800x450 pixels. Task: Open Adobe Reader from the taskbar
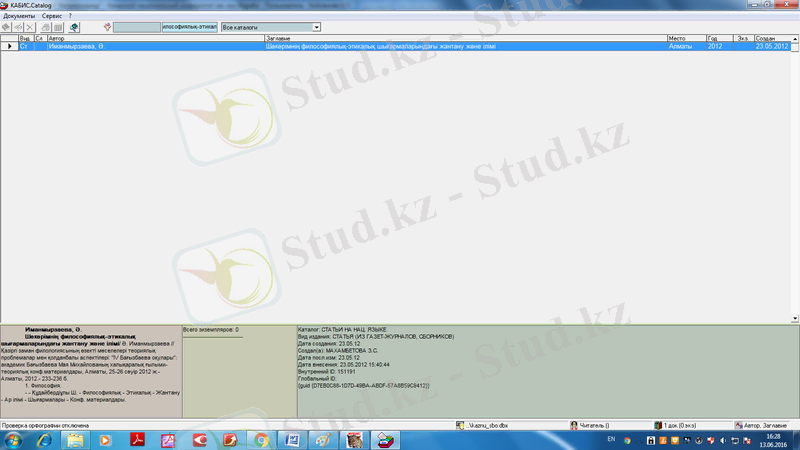pos(137,440)
